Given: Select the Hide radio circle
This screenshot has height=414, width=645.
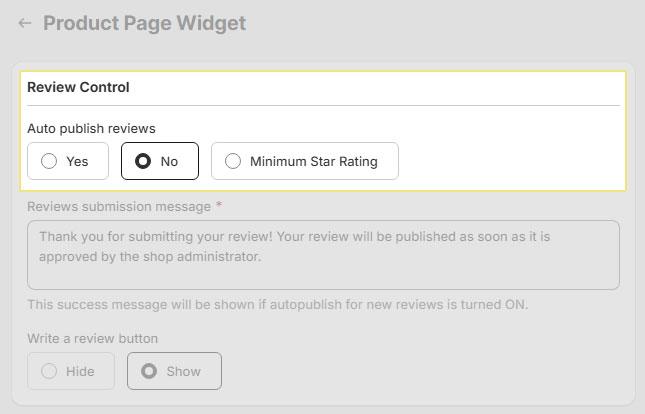Looking at the screenshot, I should click(49, 371).
